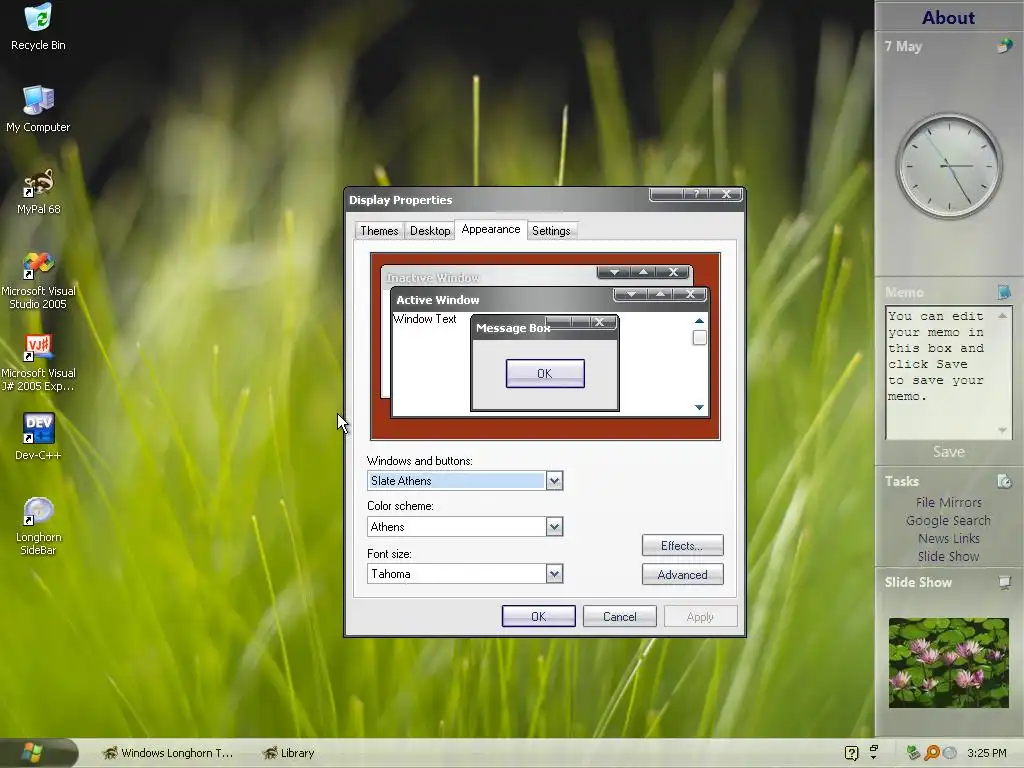Image resolution: width=1024 pixels, height=768 pixels.
Task: Click the Effects button
Action: click(682, 545)
